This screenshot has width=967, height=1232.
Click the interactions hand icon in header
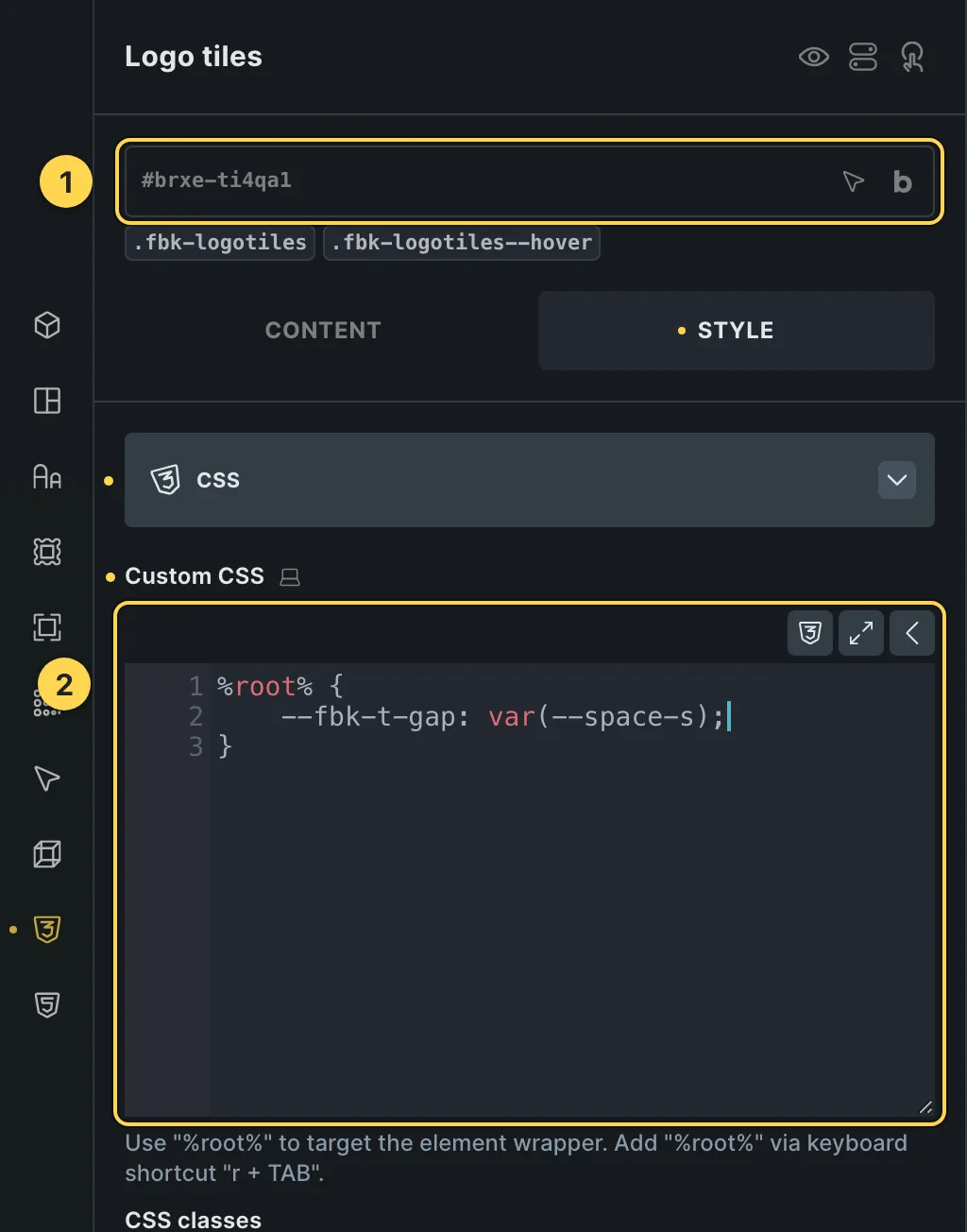(912, 57)
